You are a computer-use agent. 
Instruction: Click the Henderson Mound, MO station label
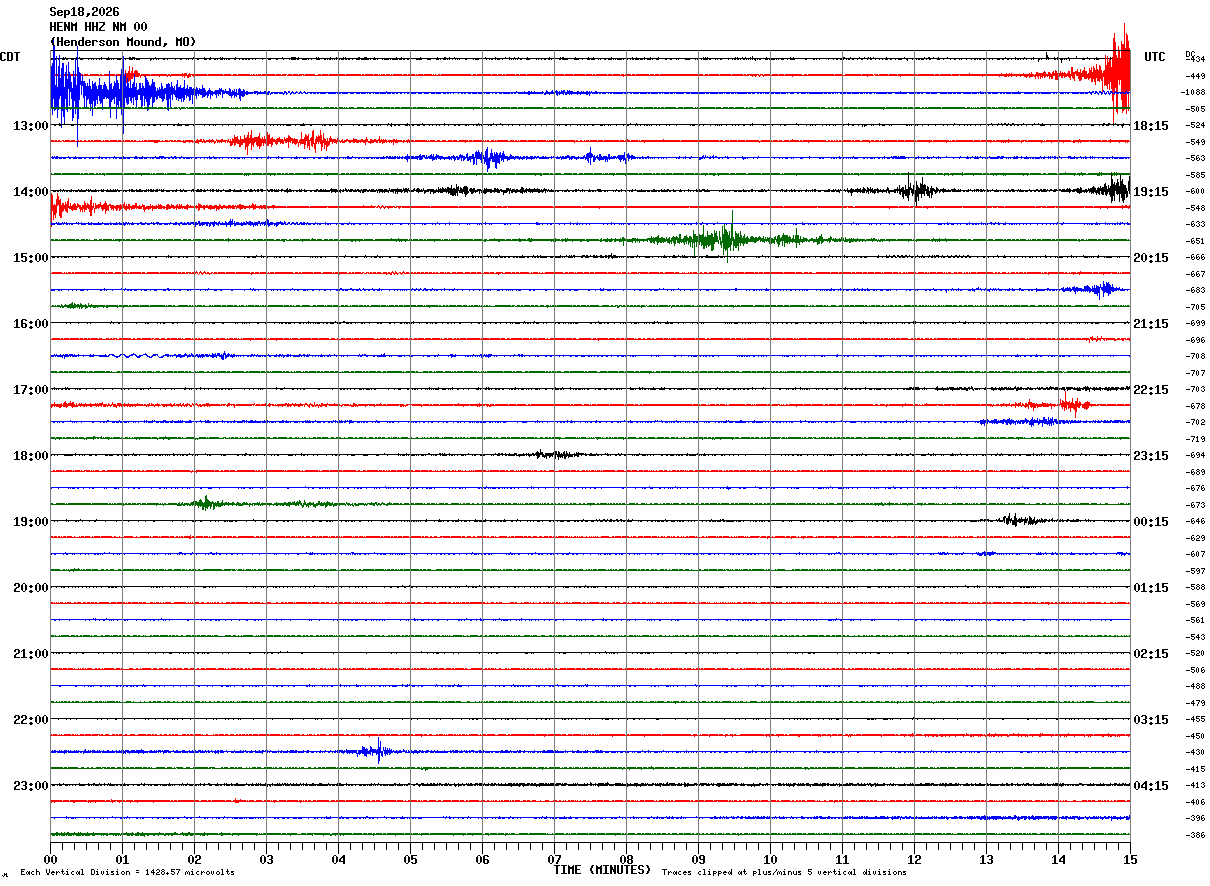[x=123, y=42]
